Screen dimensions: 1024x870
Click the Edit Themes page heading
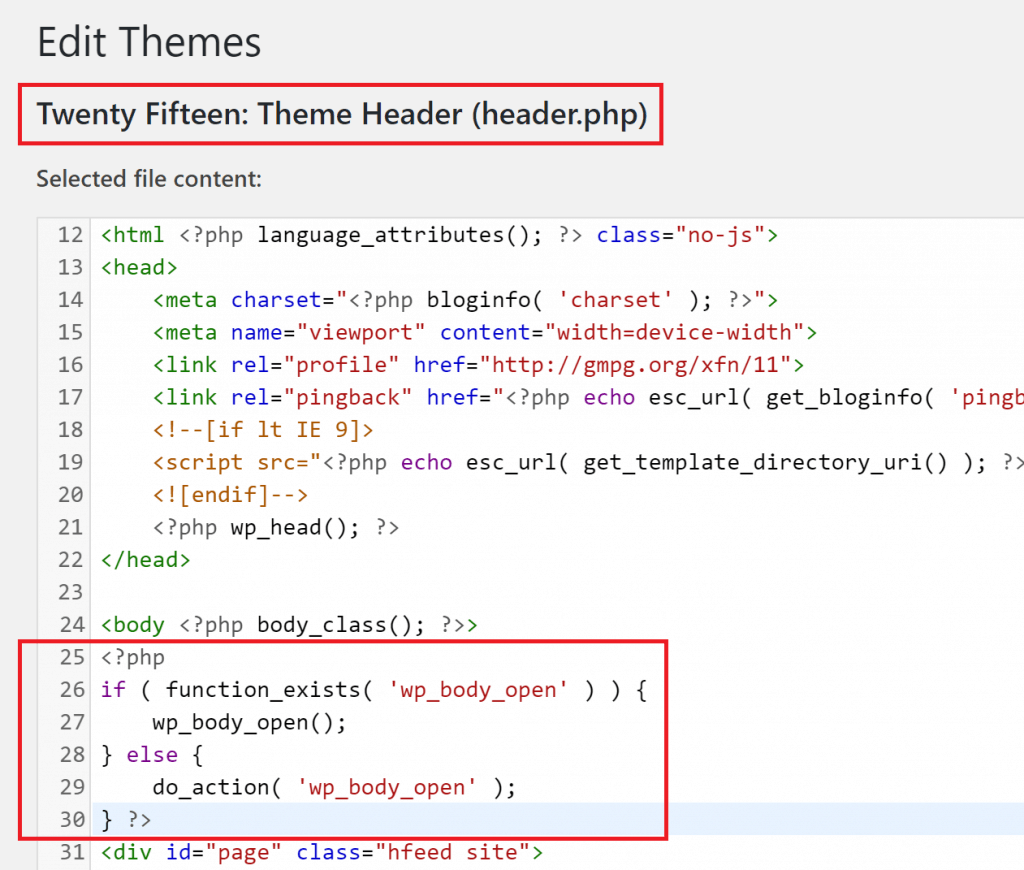(149, 43)
